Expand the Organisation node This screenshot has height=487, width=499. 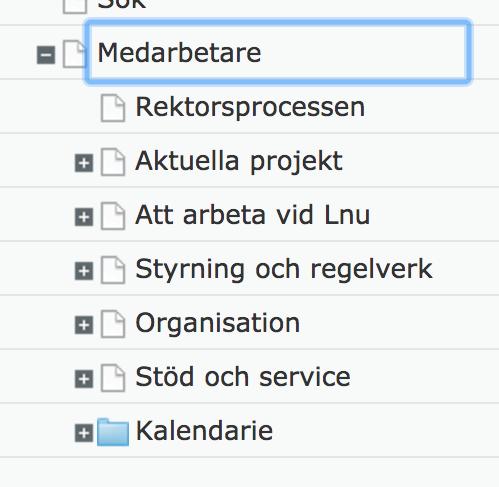[x=84, y=325]
